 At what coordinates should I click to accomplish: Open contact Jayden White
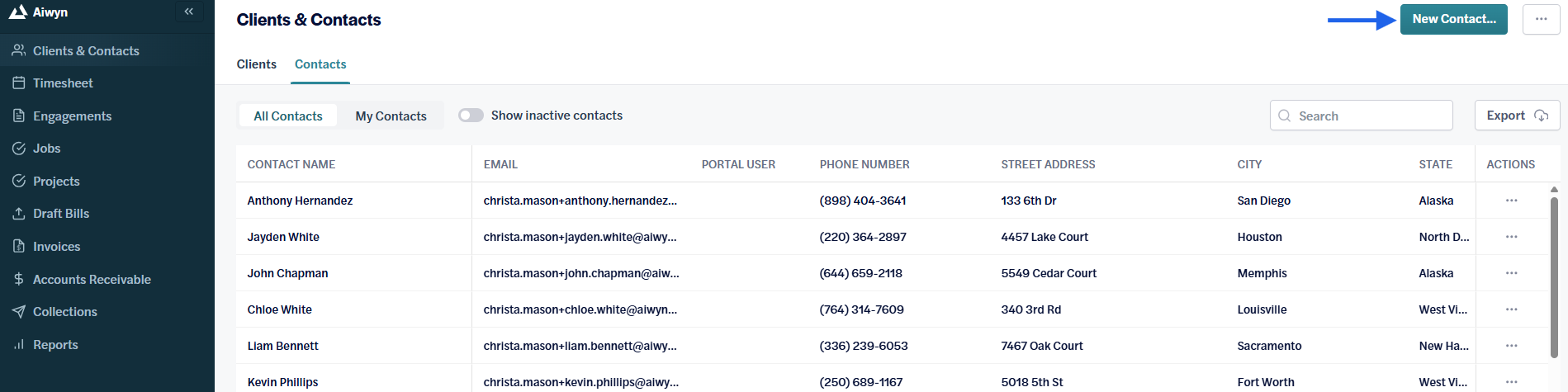[x=283, y=237]
